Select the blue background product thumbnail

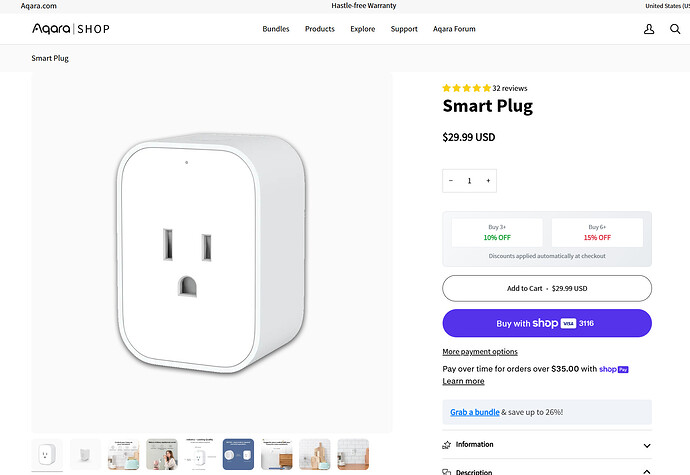(x=238, y=454)
